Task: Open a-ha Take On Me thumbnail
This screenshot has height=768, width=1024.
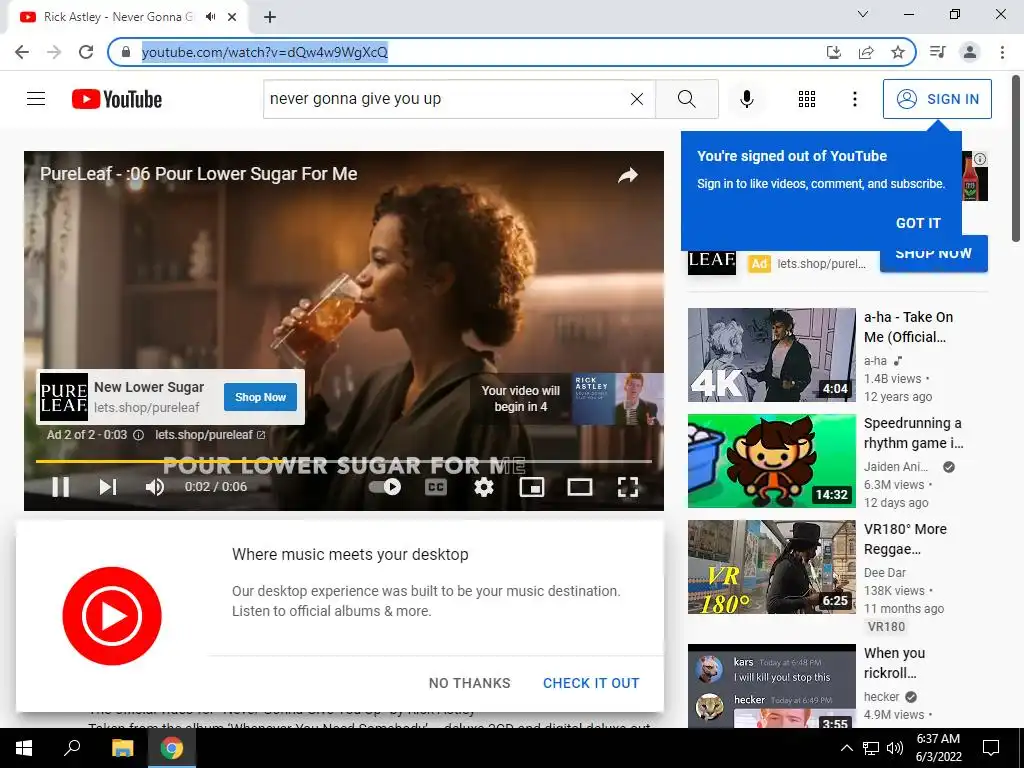Action: (771, 355)
